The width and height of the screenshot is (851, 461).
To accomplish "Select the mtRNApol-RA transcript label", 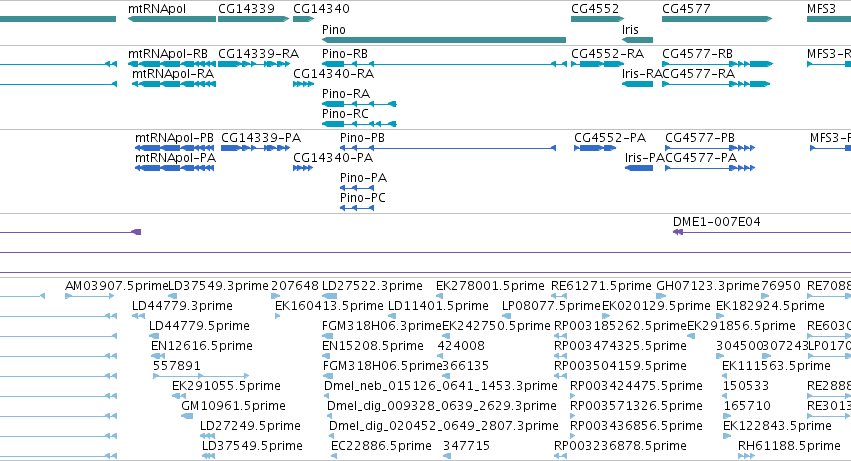I will pyautogui.click(x=173, y=74).
